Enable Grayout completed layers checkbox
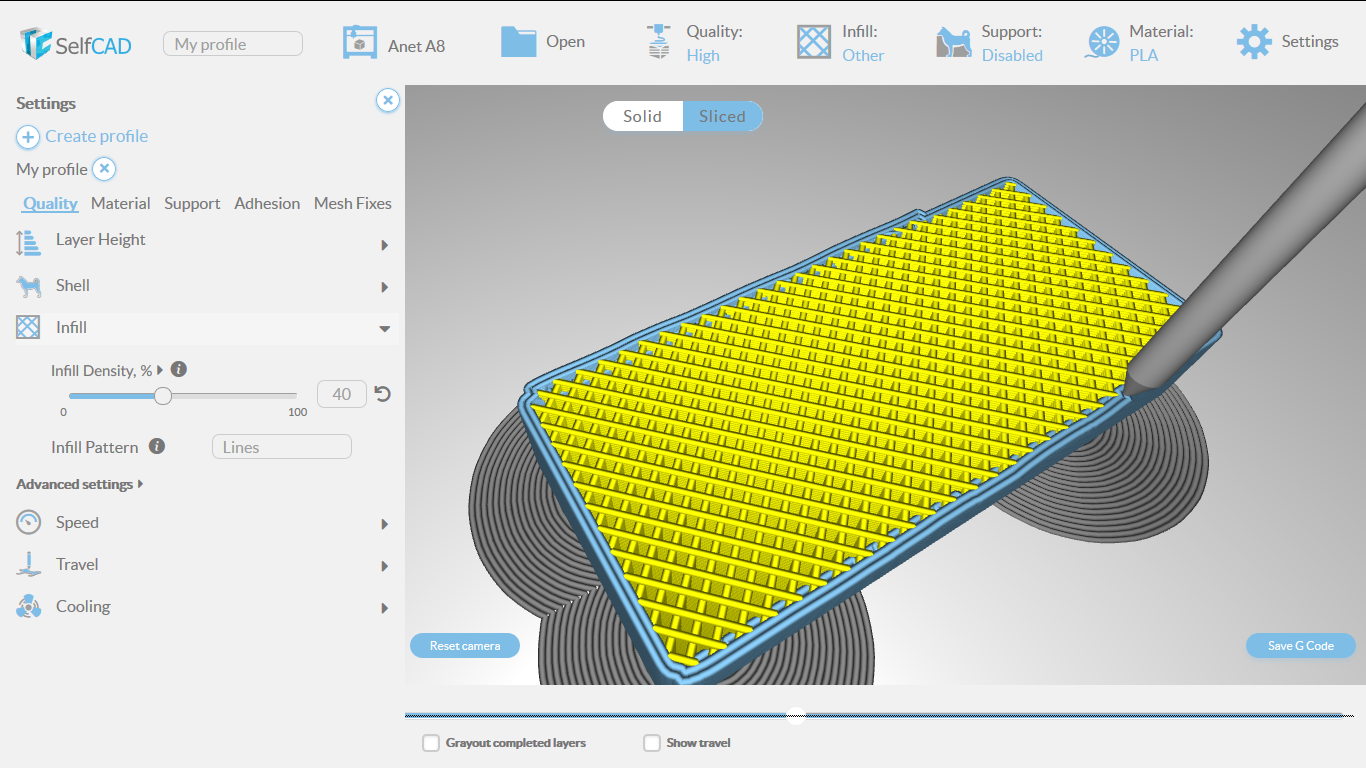The height and width of the screenshot is (768, 1366). [431, 743]
